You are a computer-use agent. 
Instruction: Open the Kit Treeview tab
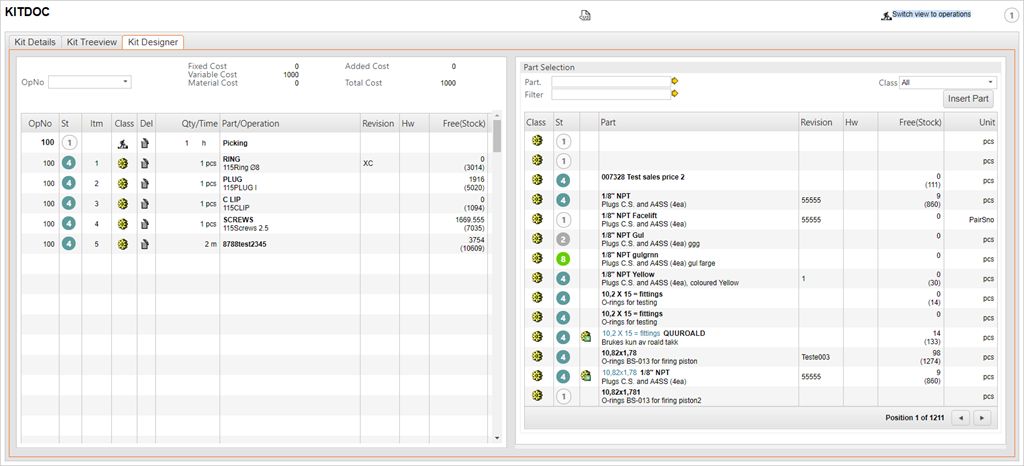click(92, 42)
